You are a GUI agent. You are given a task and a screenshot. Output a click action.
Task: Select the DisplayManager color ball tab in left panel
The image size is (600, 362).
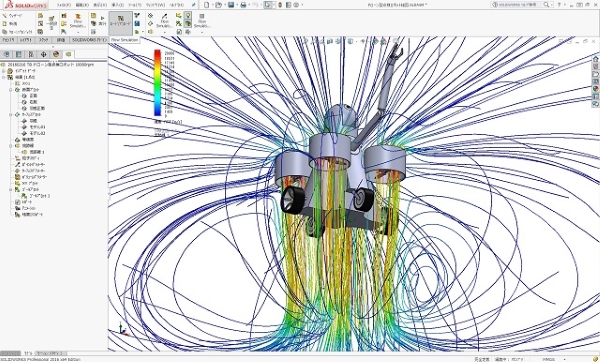coord(56,54)
